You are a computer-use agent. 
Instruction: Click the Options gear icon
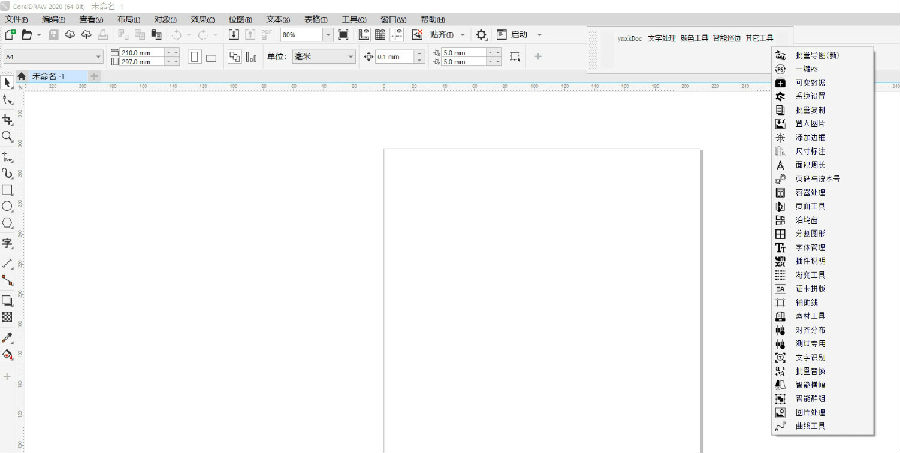click(481, 34)
